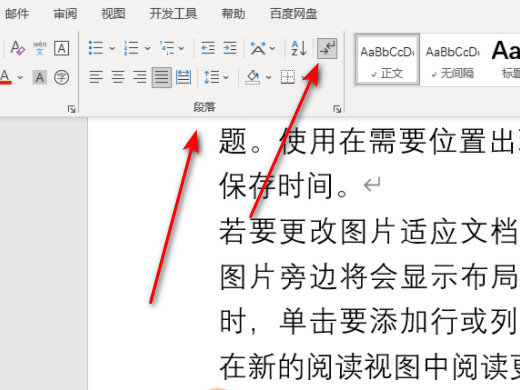Apply red font color
The width and height of the screenshot is (520, 390).
point(5,77)
